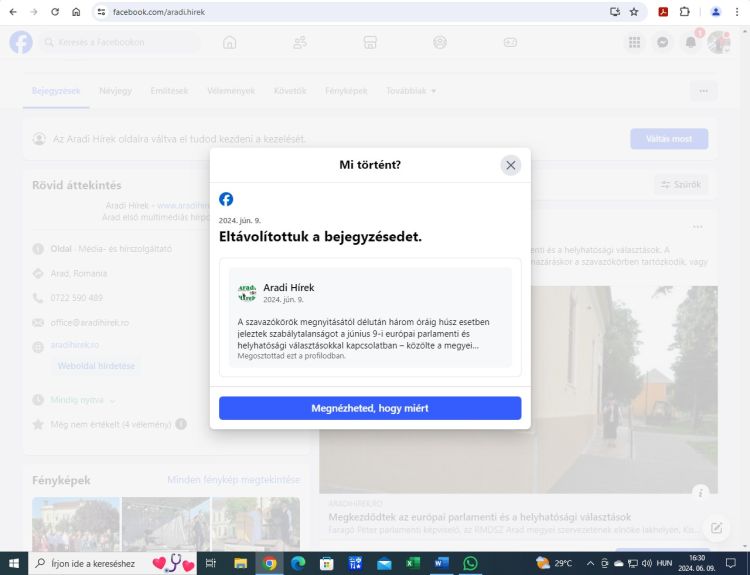This screenshot has height=575, width=750.
Task: Click the 'Váltás most' button
Action: point(669,139)
